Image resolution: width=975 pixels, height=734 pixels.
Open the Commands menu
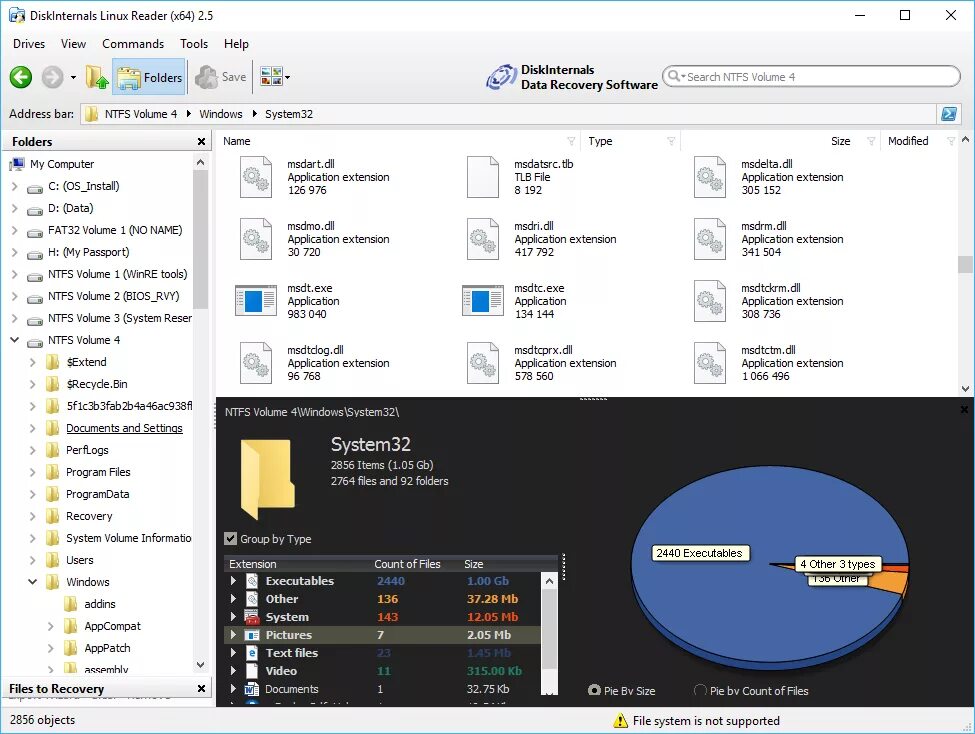pyautogui.click(x=133, y=44)
